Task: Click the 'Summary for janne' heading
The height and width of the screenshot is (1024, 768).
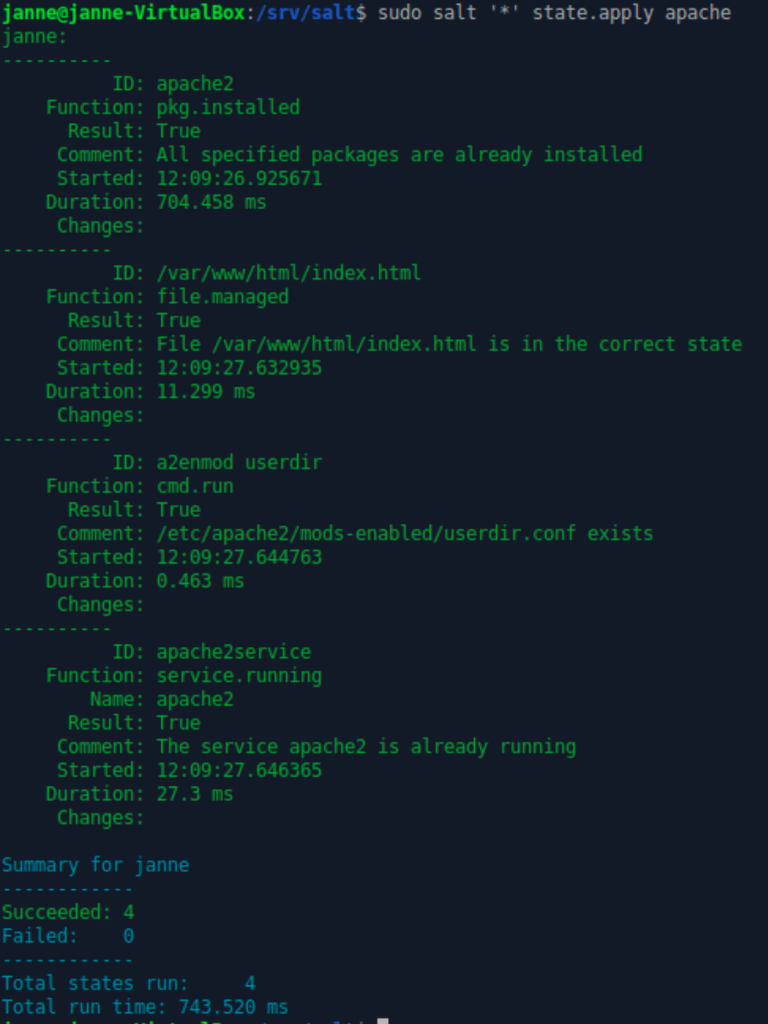Action: [x=95, y=865]
